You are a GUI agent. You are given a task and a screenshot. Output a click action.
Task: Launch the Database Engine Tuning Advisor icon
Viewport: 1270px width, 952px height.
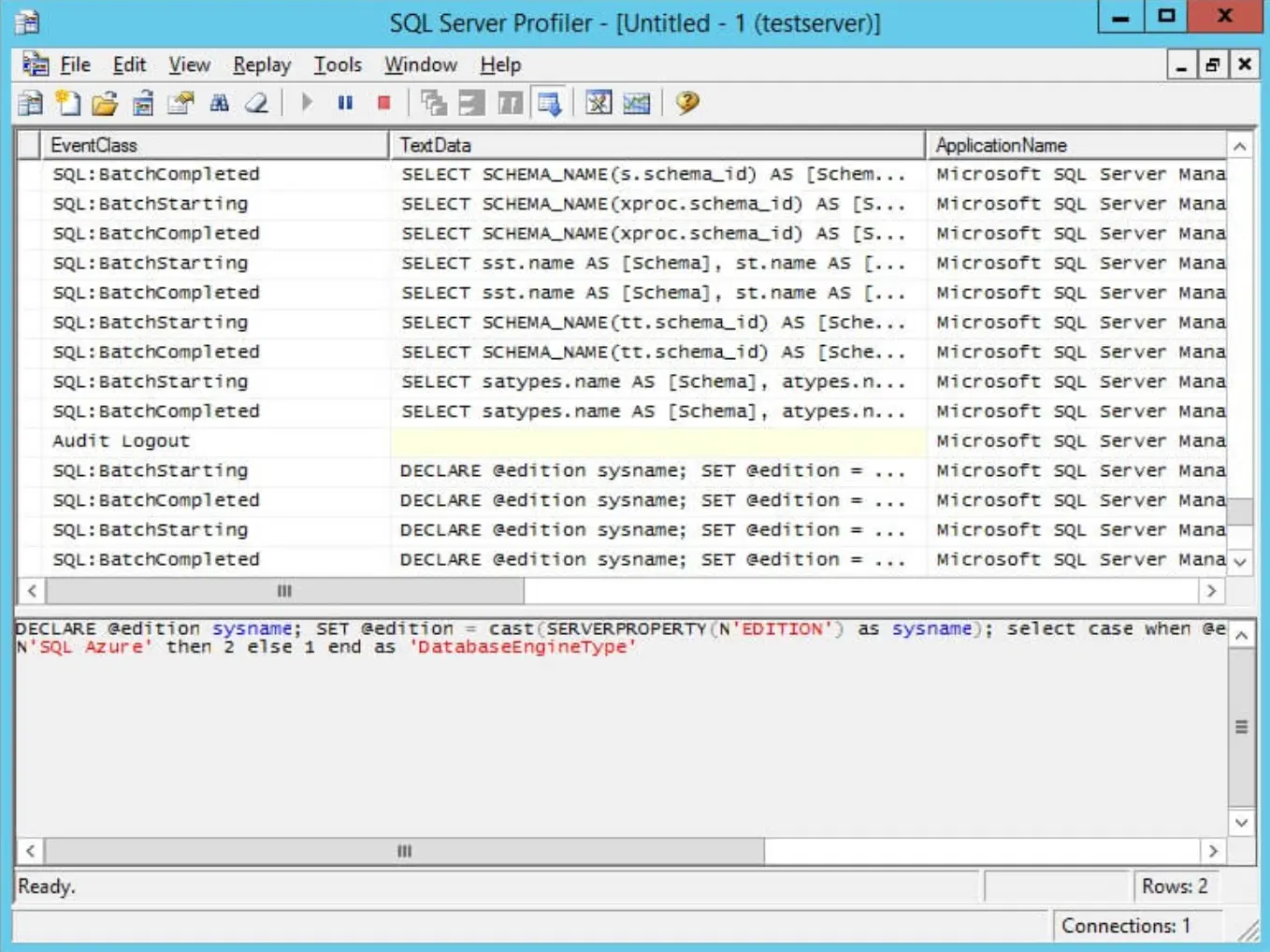[599, 104]
